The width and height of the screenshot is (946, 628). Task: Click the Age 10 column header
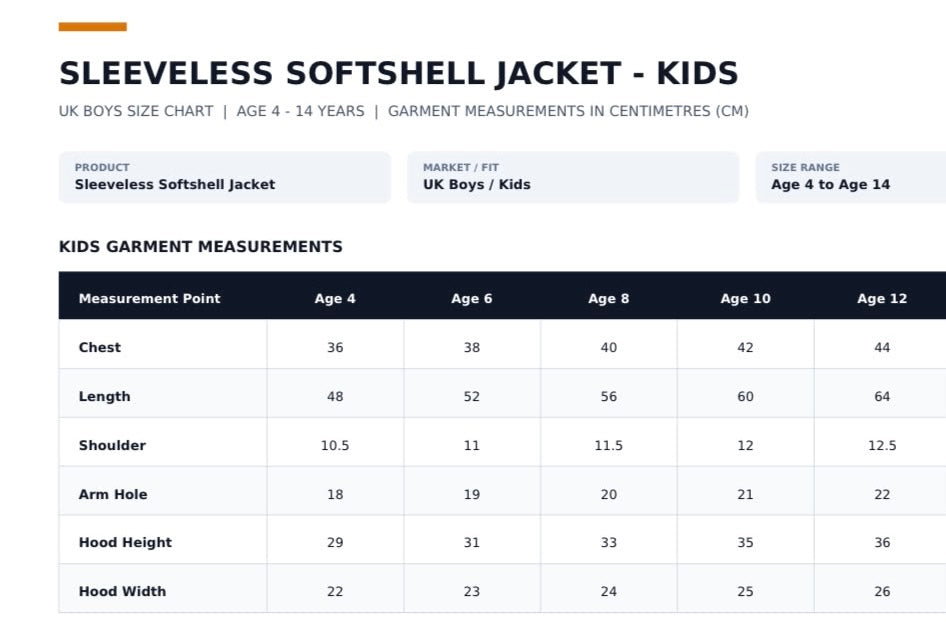point(745,298)
